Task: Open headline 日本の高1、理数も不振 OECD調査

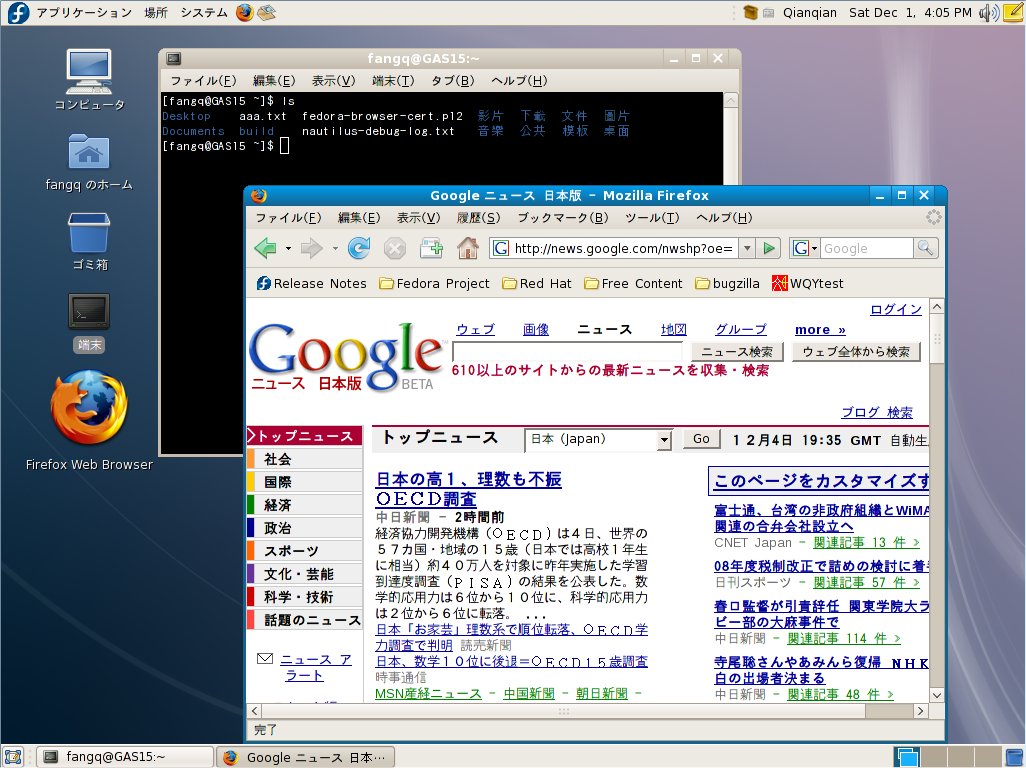Action: pyautogui.click(x=468, y=489)
